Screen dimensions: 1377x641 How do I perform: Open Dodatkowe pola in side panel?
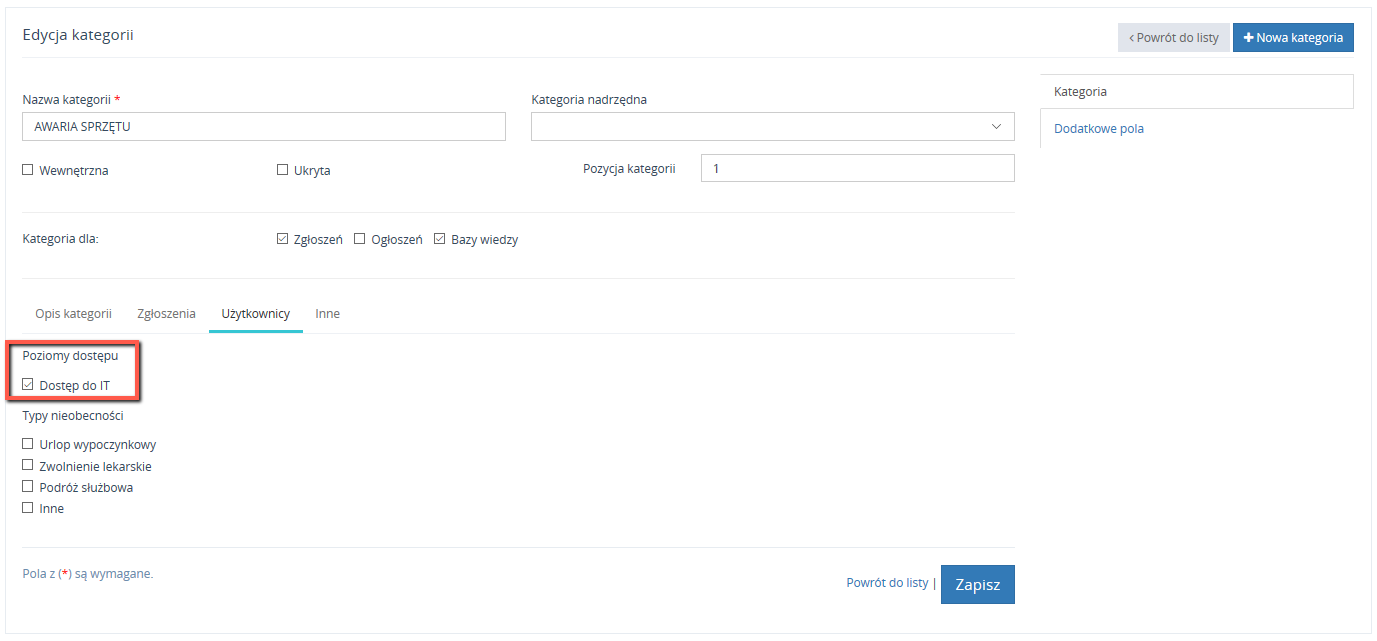(x=1098, y=129)
